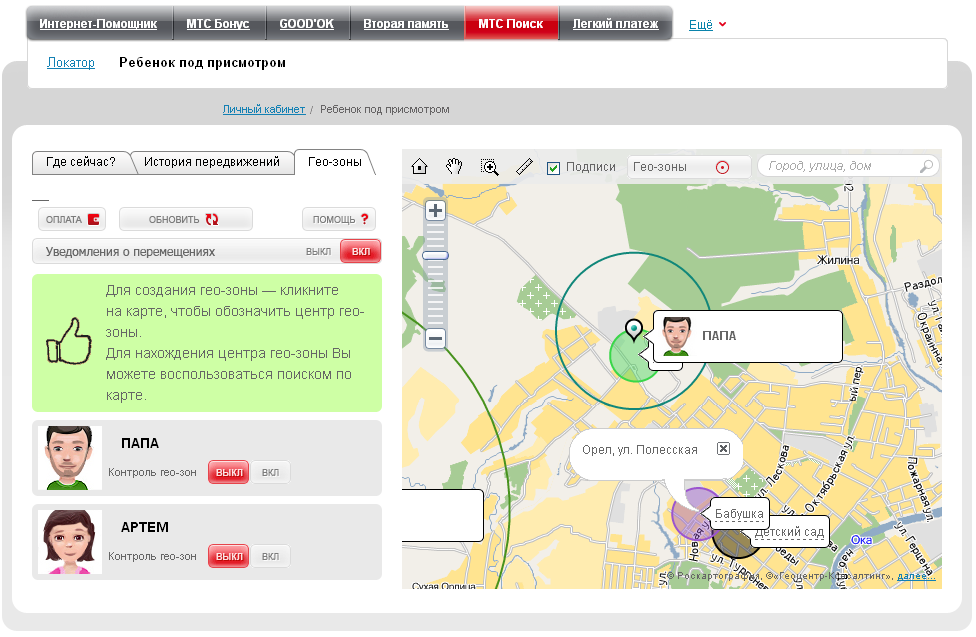Open the Личный кабинет breadcrumb link
Viewport: 976px width, 637px height.
coord(264,109)
